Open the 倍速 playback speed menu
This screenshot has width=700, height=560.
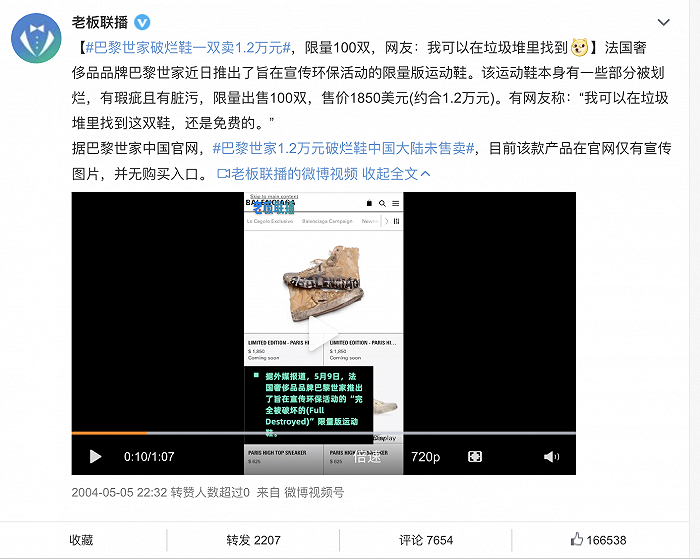pos(367,456)
